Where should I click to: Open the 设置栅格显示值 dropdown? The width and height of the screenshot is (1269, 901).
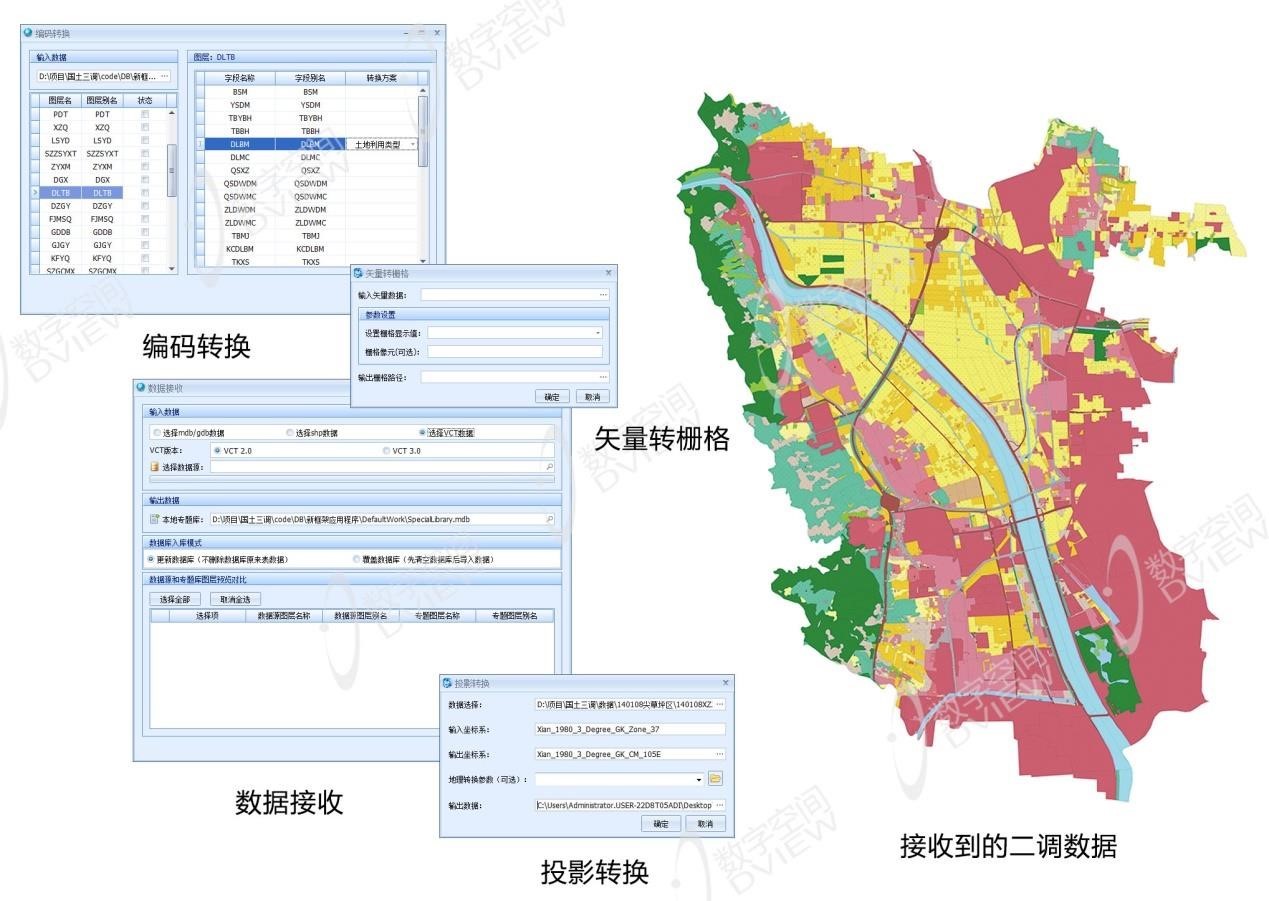(x=598, y=333)
